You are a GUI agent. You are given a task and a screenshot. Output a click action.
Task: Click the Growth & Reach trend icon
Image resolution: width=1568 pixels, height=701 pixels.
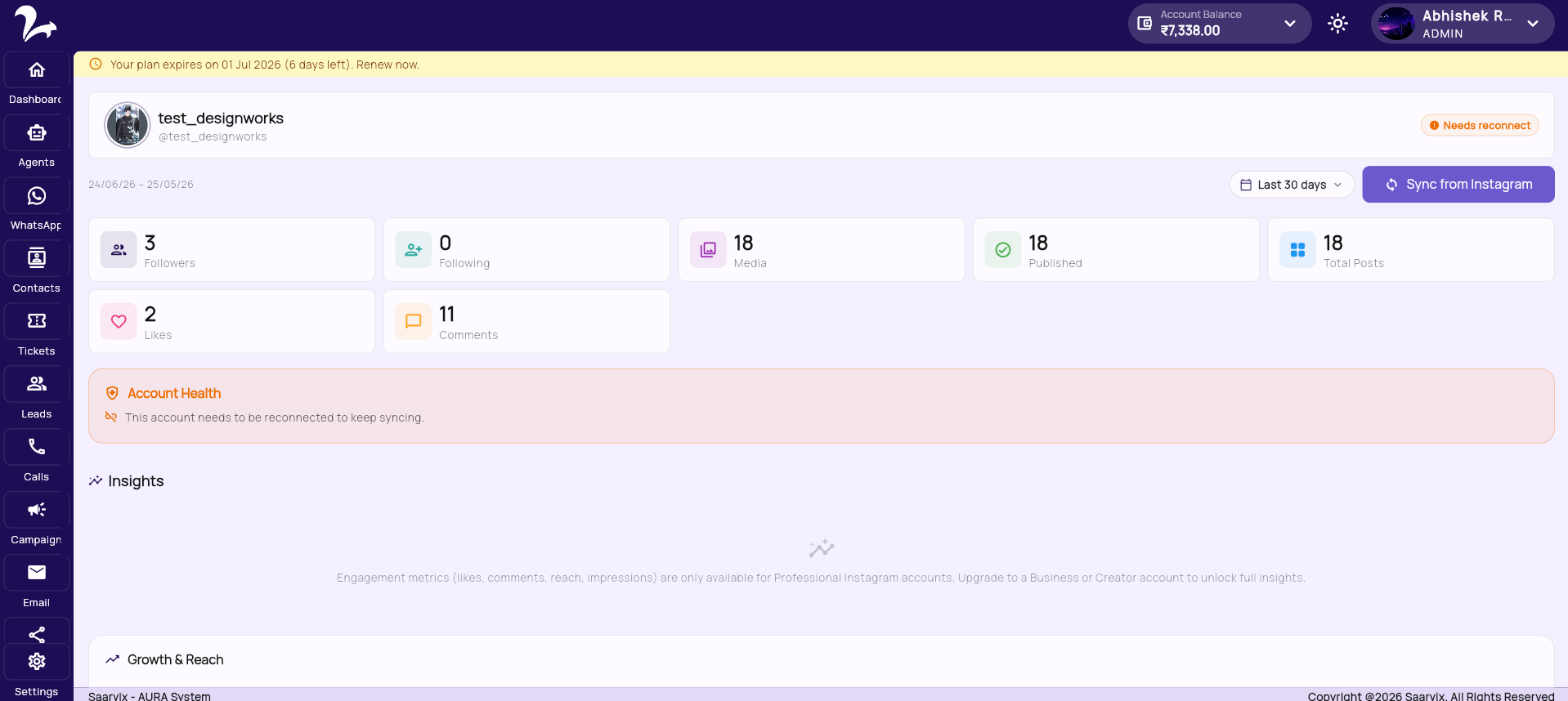click(113, 659)
